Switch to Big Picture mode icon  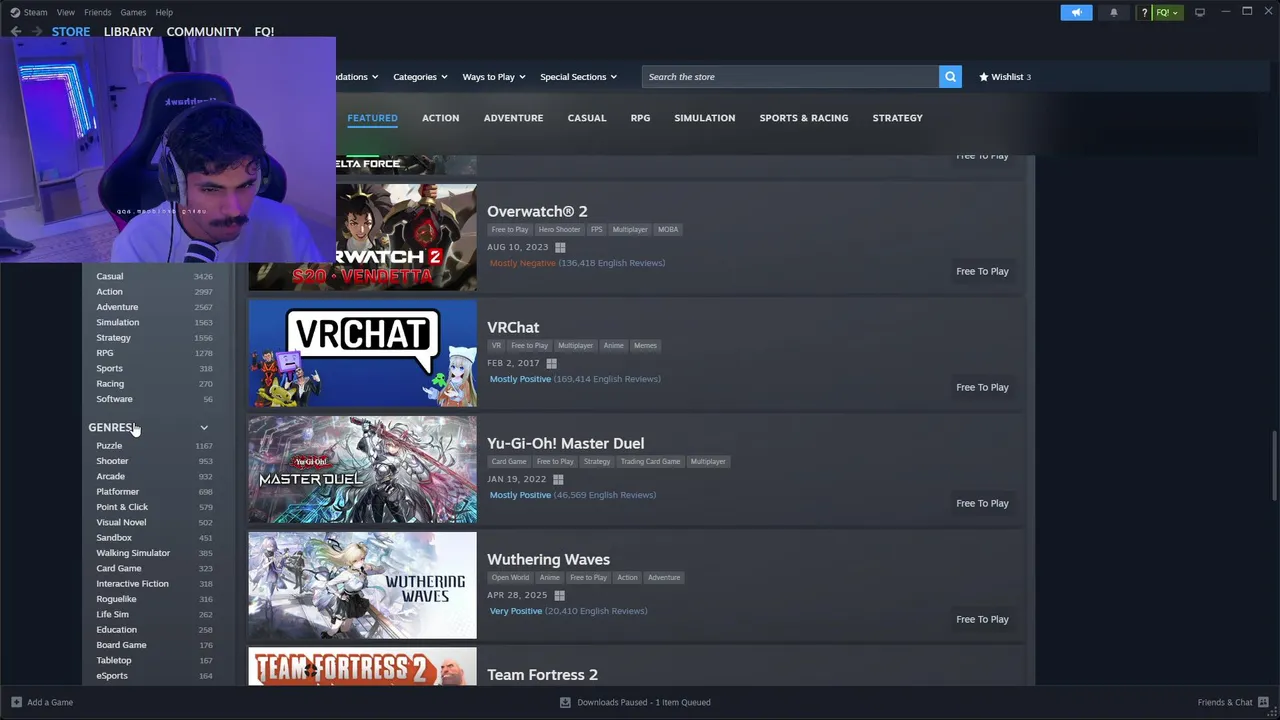[1200, 12]
